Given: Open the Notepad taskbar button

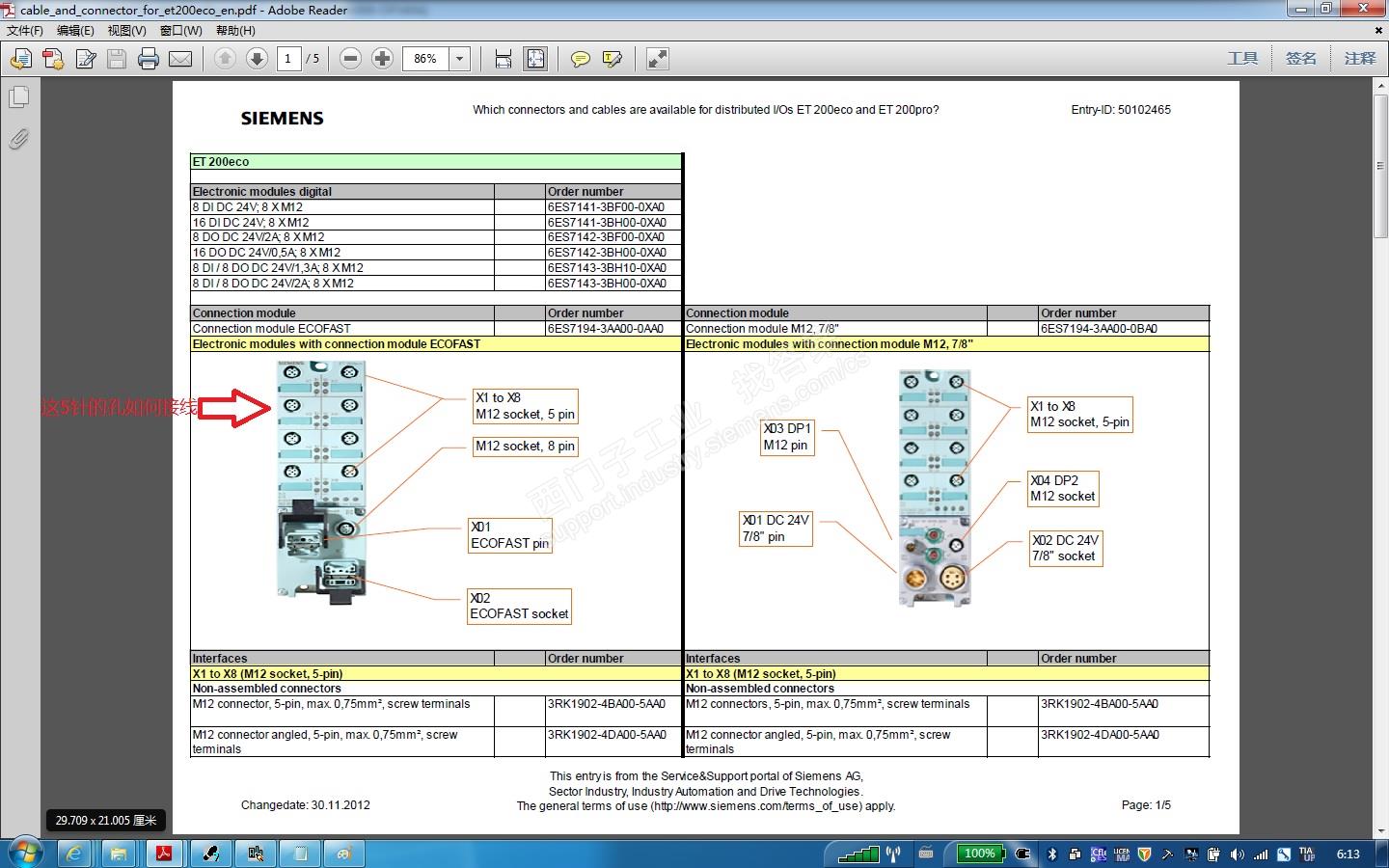Looking at the screenshot, I should (x=300, y=854).
